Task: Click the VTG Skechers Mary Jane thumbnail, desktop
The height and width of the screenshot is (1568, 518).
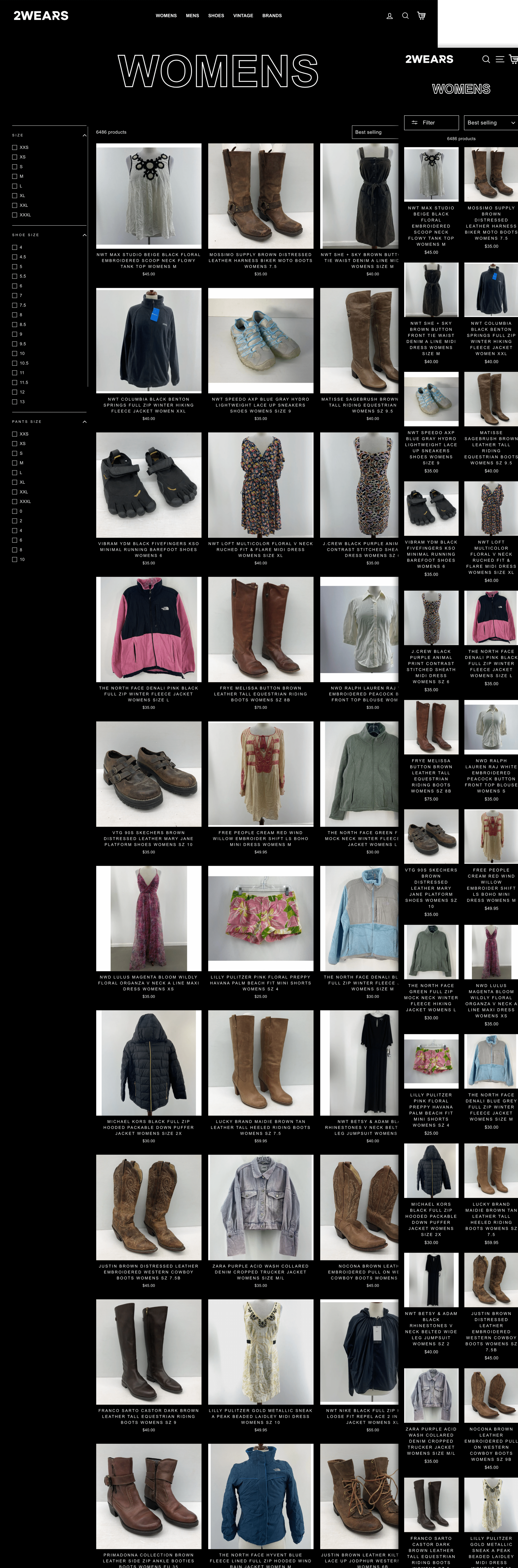Action: click(x=149, y=774)
